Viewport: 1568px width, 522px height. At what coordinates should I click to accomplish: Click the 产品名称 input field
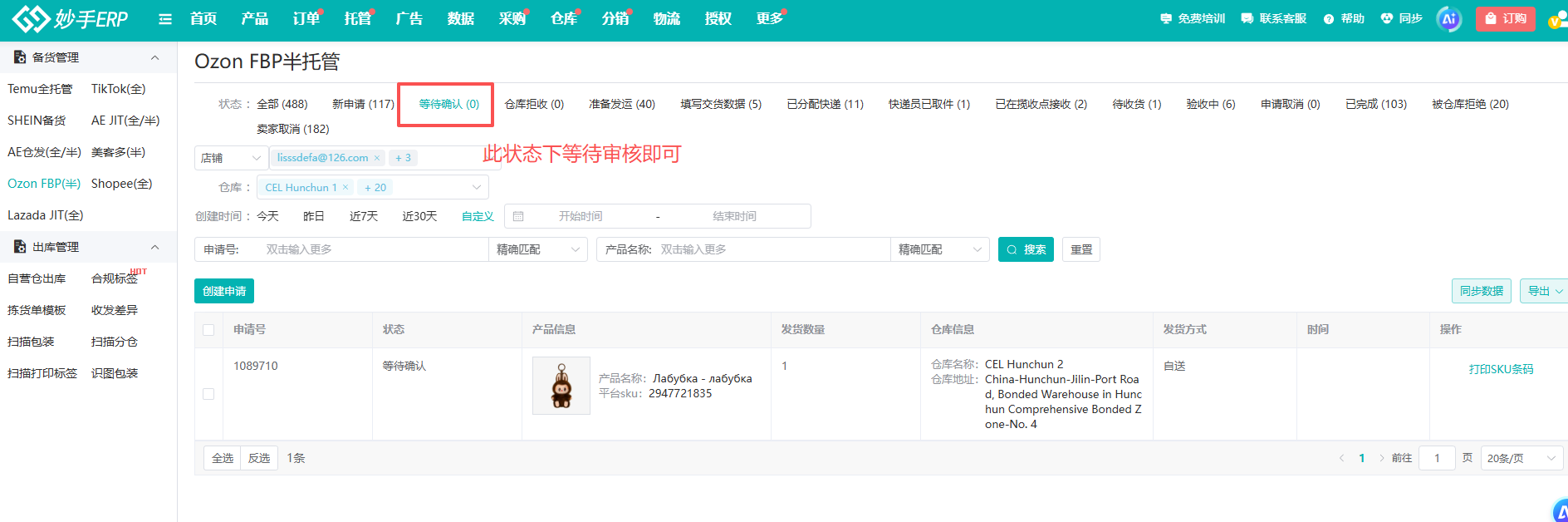(x=772, y=249)
